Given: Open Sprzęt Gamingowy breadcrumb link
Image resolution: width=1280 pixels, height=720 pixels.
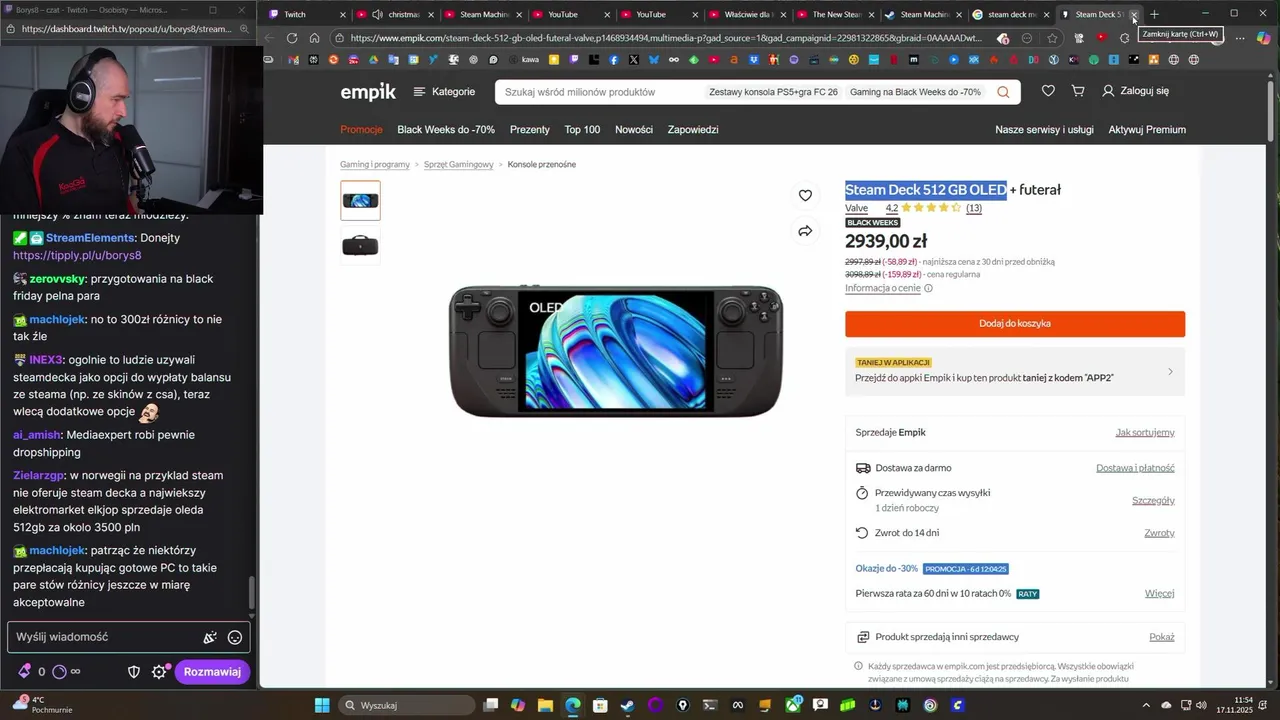Looking at the screenshot, I should click(x=458, y=164).
